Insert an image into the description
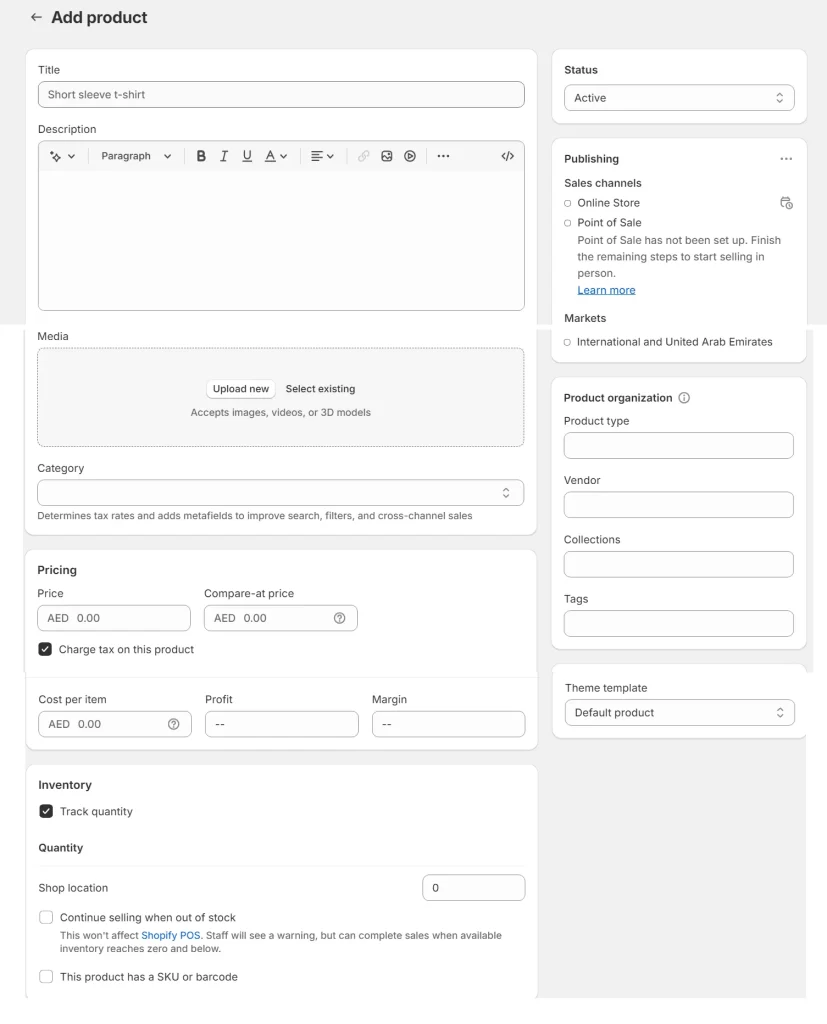This screenshot has height=1024, width=827. (x=387, y=156)
